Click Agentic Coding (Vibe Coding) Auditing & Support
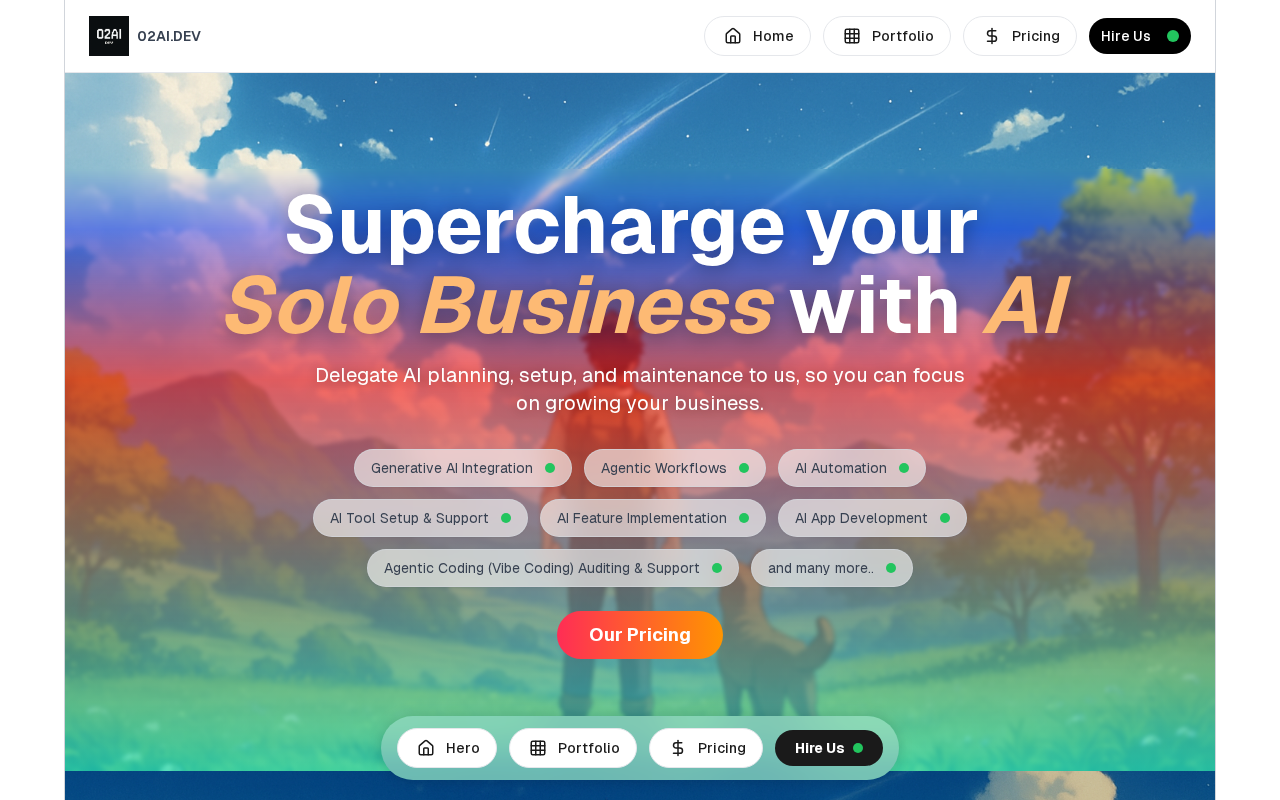Image resolution: width=1280 pixels, height=800 pixels. pos(553,568)
